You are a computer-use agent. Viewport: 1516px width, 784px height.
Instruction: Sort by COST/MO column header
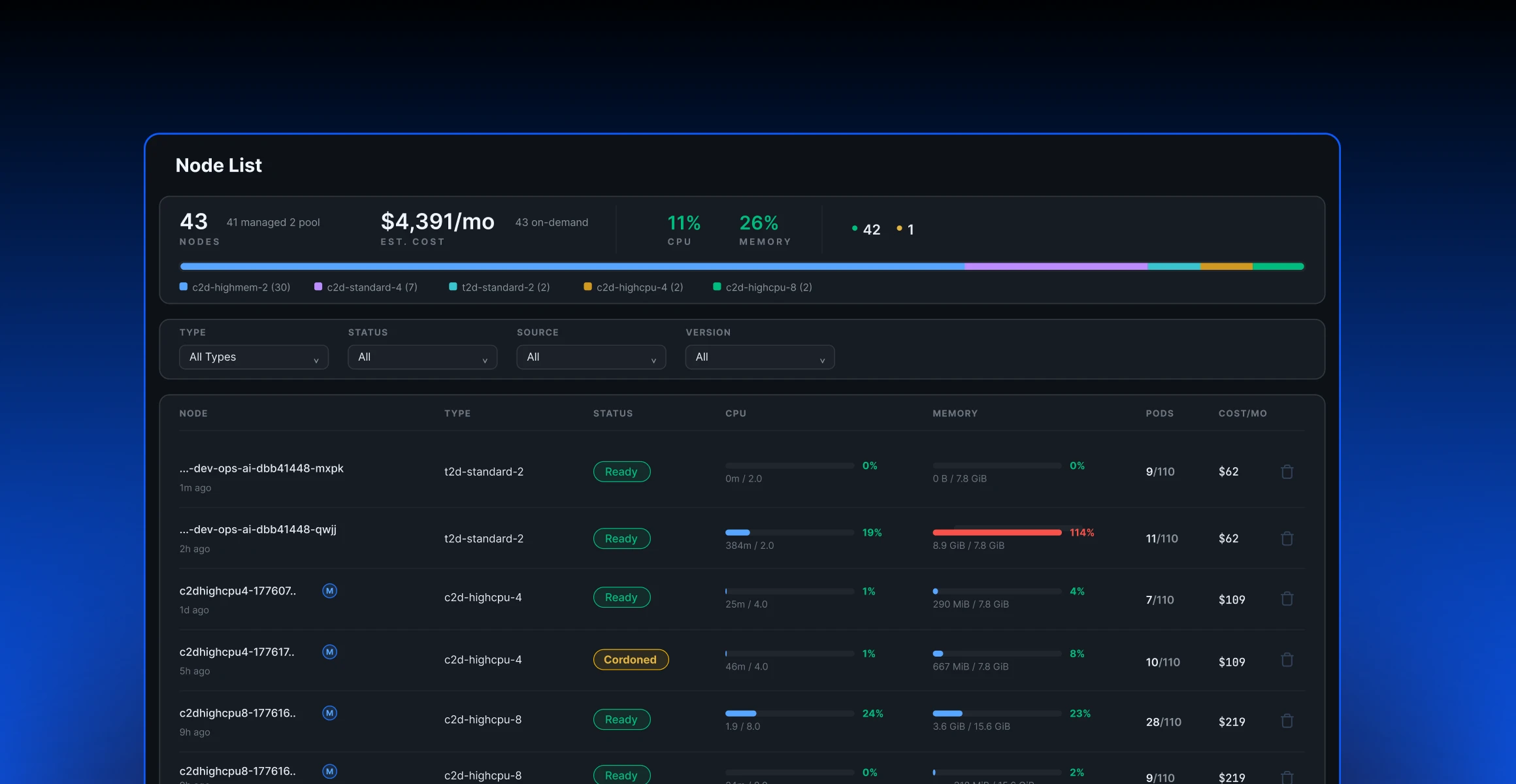(1243, 414)
